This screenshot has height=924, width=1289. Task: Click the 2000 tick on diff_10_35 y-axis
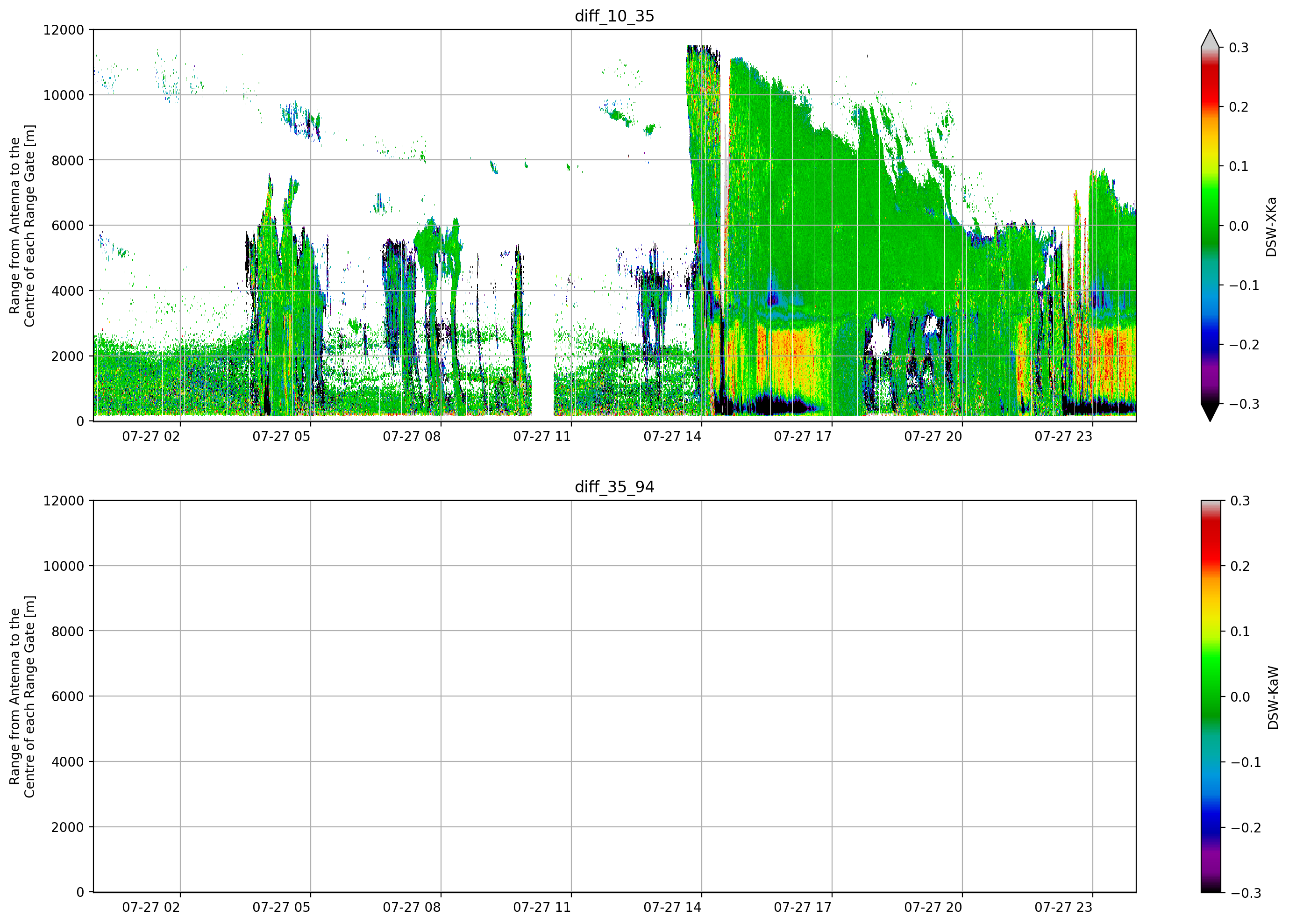[68, 356]
